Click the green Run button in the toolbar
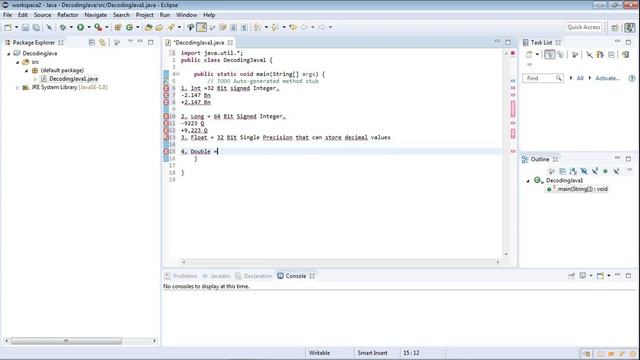 click(x=80, y=27)
